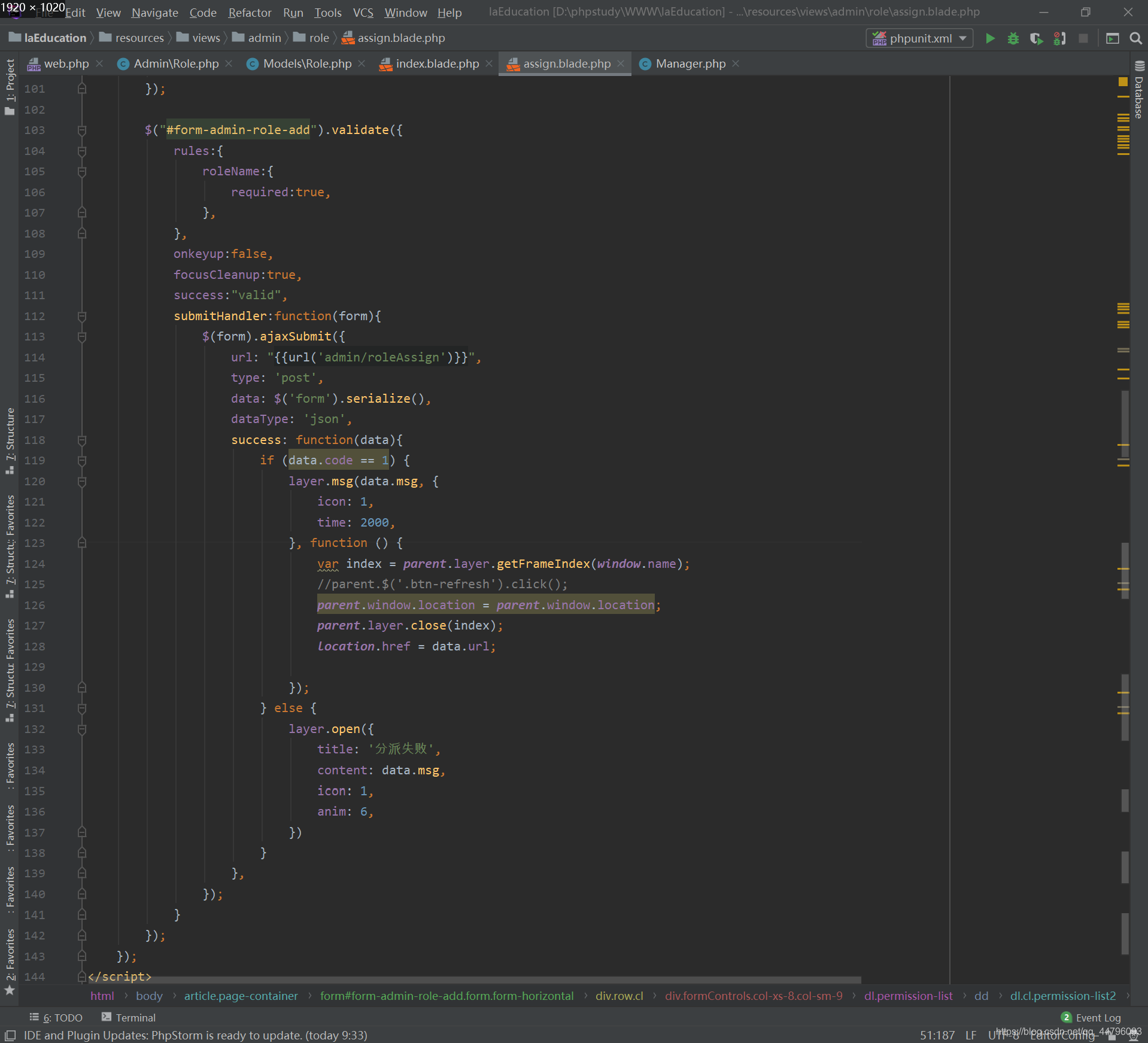Open the Code menu
Image resolution: width=1148 pixels, height=1043 pixels.
pyautogui.click(x=203, y=13)
